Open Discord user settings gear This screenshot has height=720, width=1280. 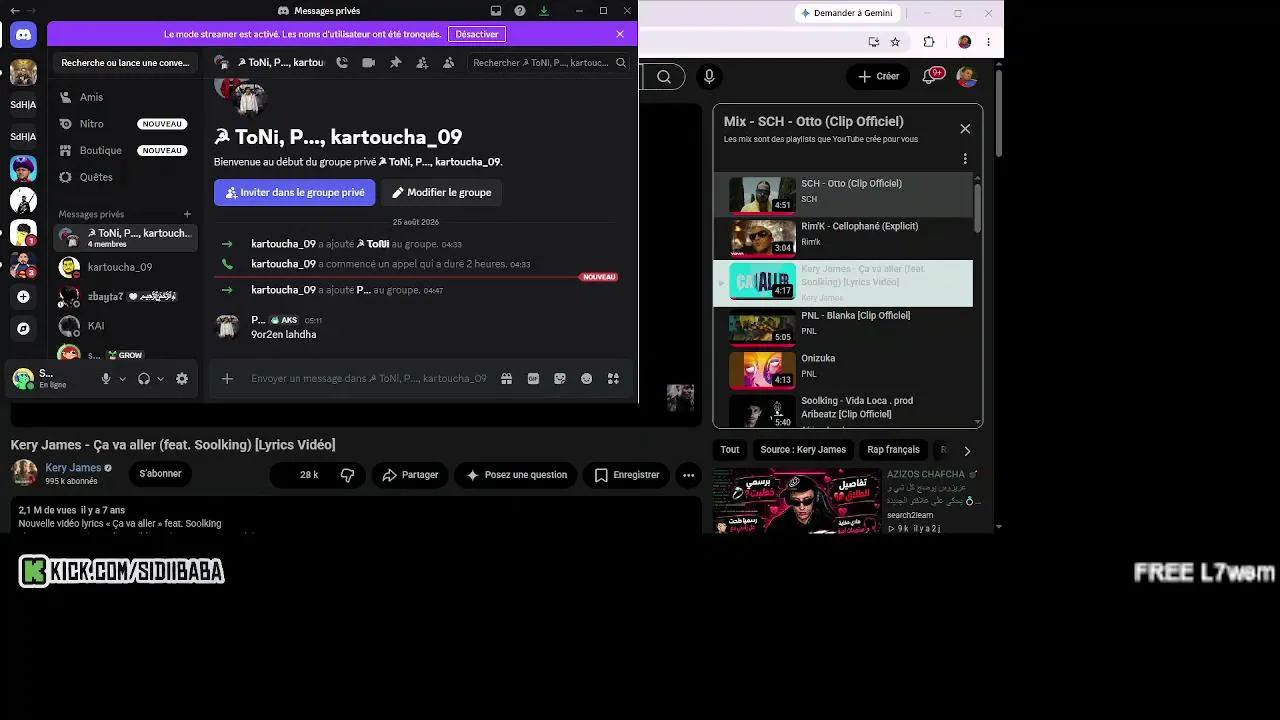pyautogui.click(x=182, y=379)
